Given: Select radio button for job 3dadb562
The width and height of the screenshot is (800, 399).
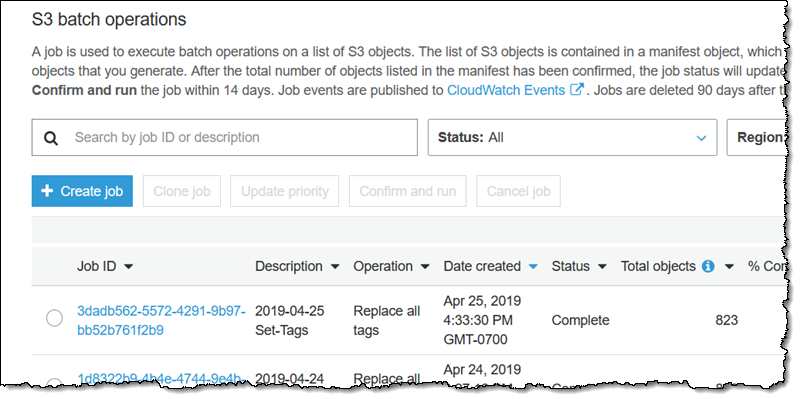Looking at the screenshot, I should (x=54, y=318).
